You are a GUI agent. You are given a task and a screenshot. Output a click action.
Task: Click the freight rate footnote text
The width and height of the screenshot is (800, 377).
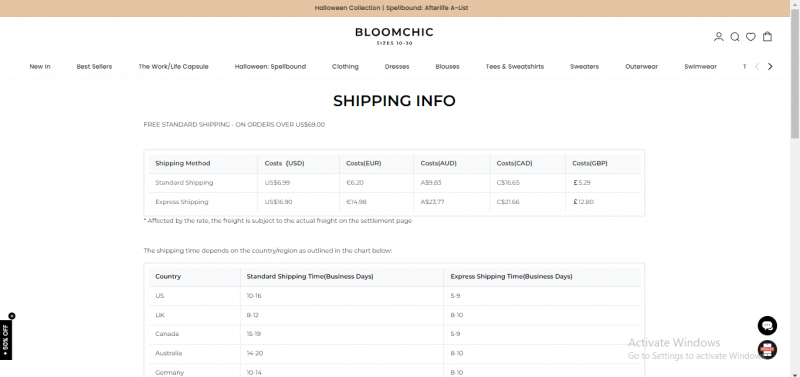point(278,221)
